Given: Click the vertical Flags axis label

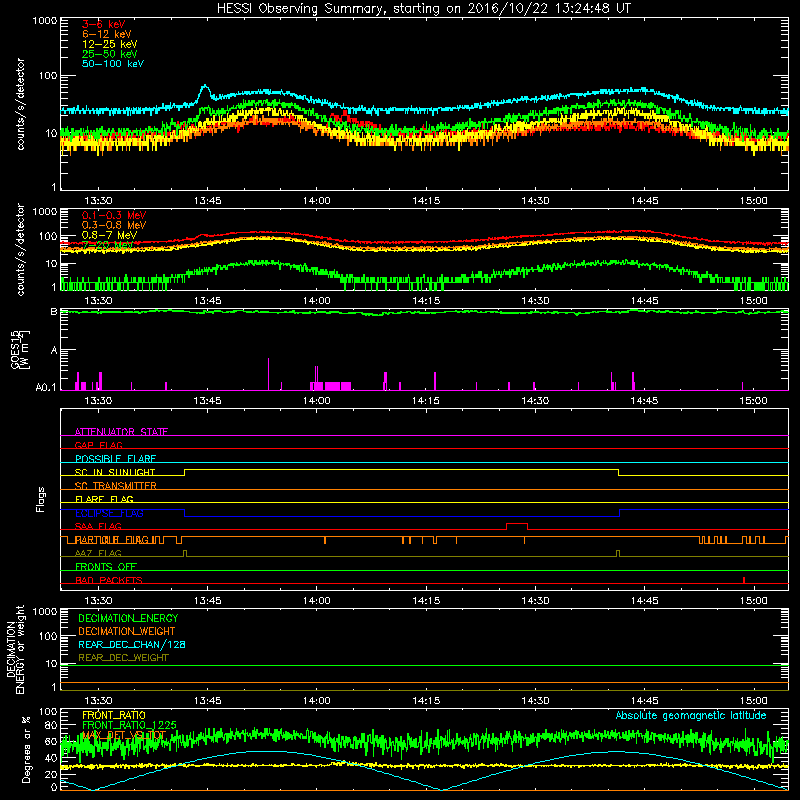Looking at the screenshot, I should [x=40, y=499].
